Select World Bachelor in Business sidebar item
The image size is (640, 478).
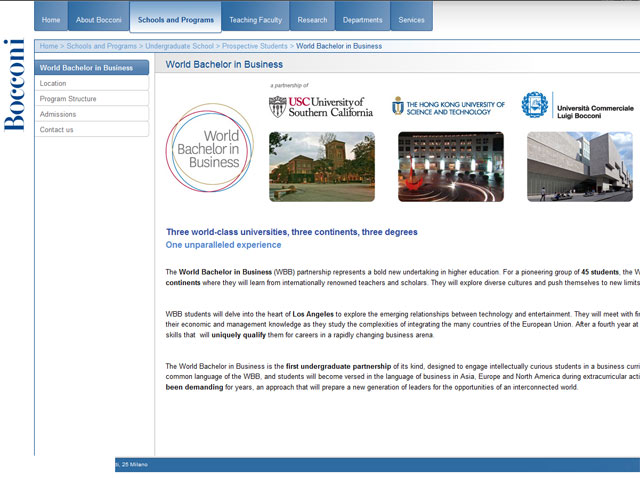coord(92,68)
